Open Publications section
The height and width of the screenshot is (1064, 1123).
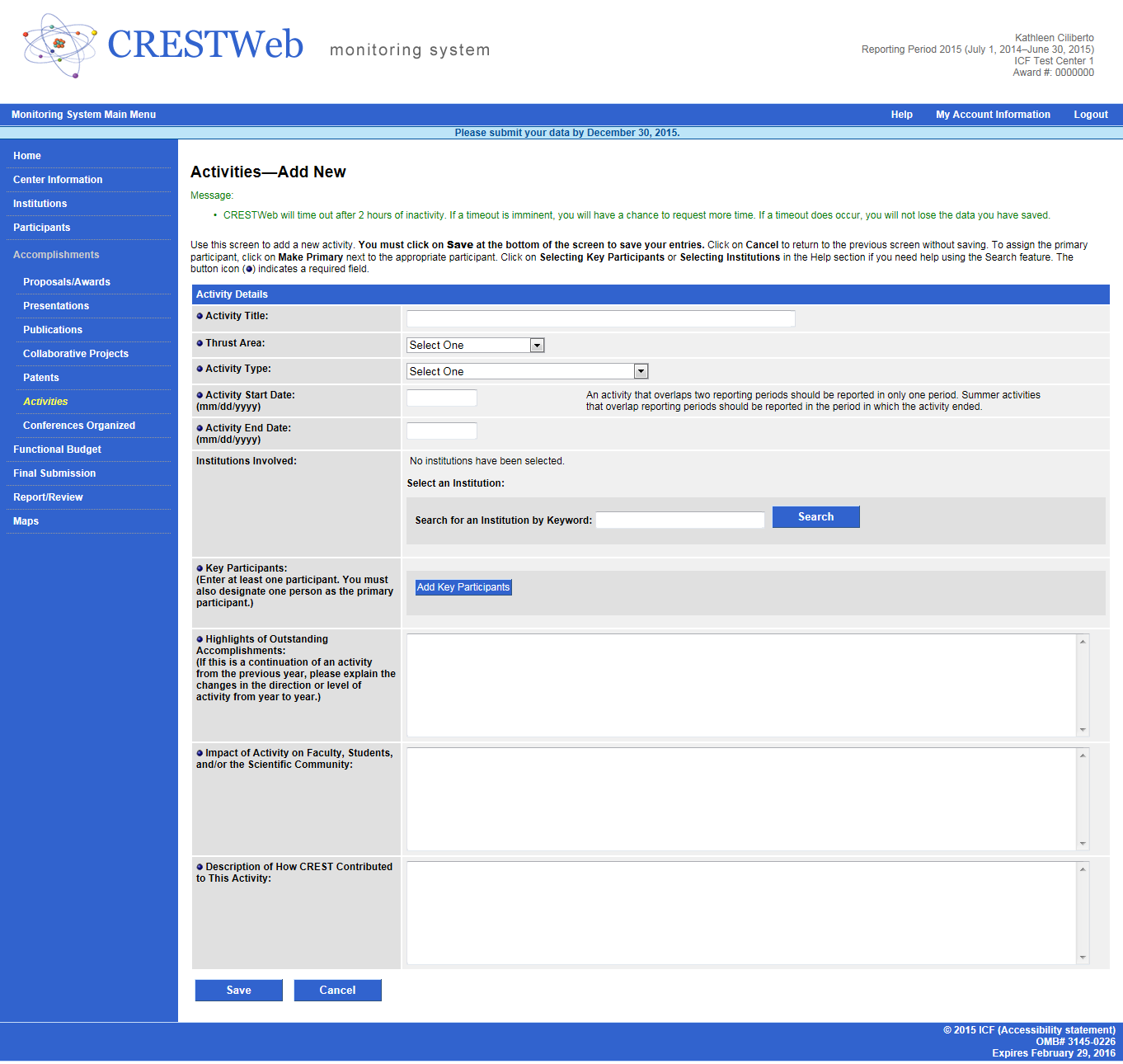[53, 330]
